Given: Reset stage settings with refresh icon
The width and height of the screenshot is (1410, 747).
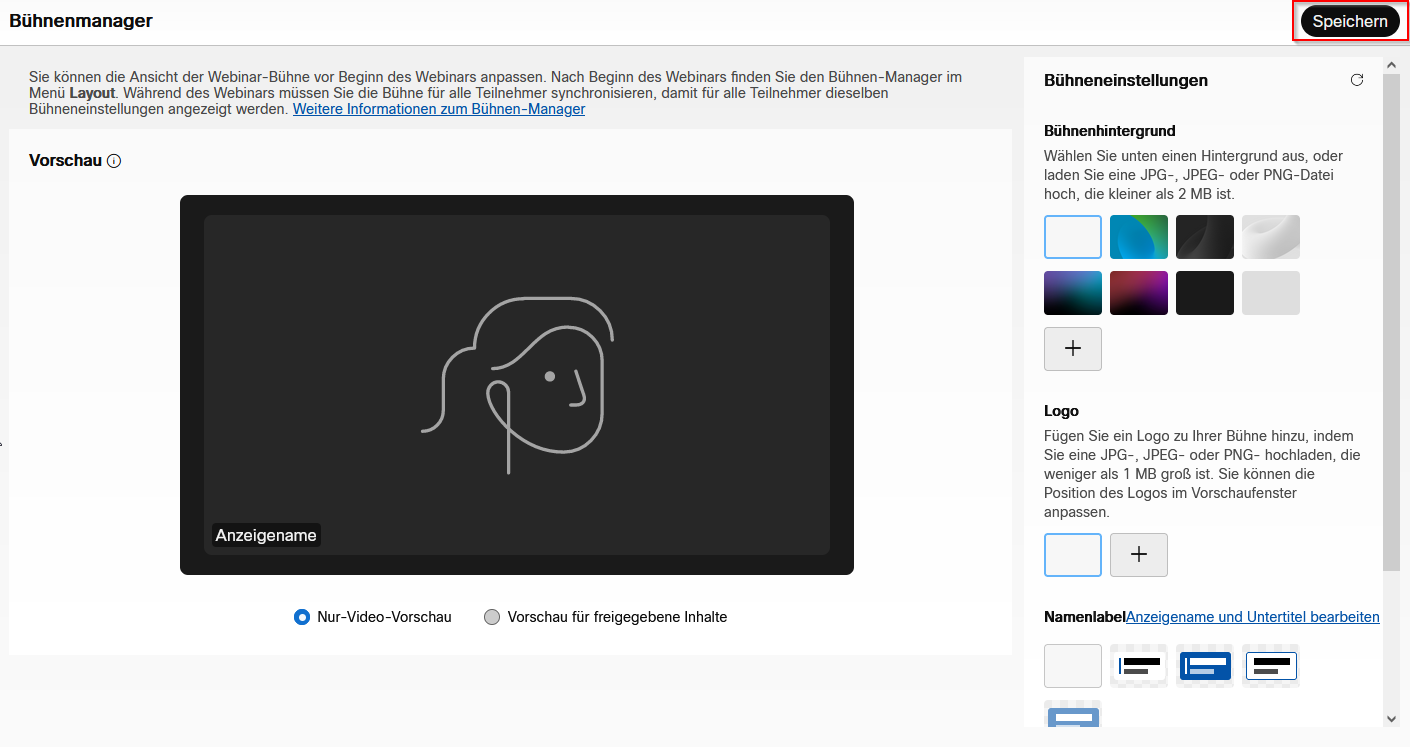Looking at the screenshot, I should (x=1356, y=80).
